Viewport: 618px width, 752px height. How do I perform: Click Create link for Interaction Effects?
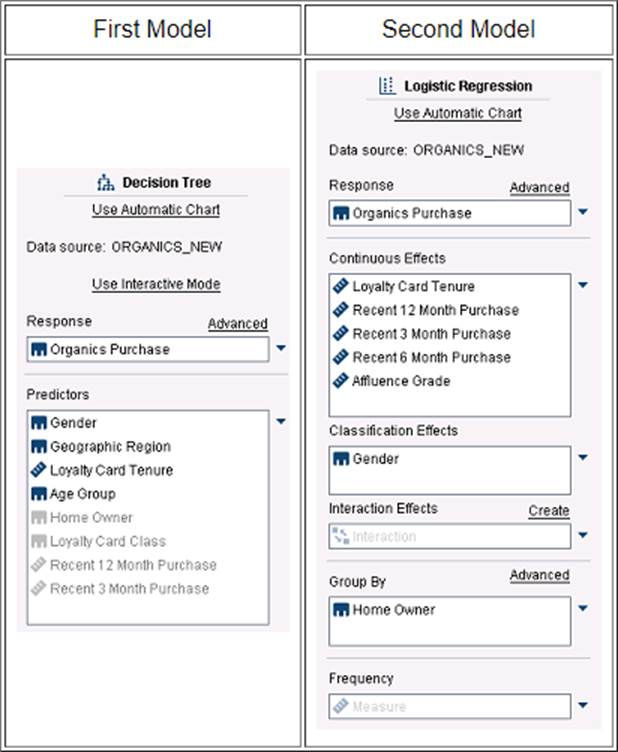549,511
